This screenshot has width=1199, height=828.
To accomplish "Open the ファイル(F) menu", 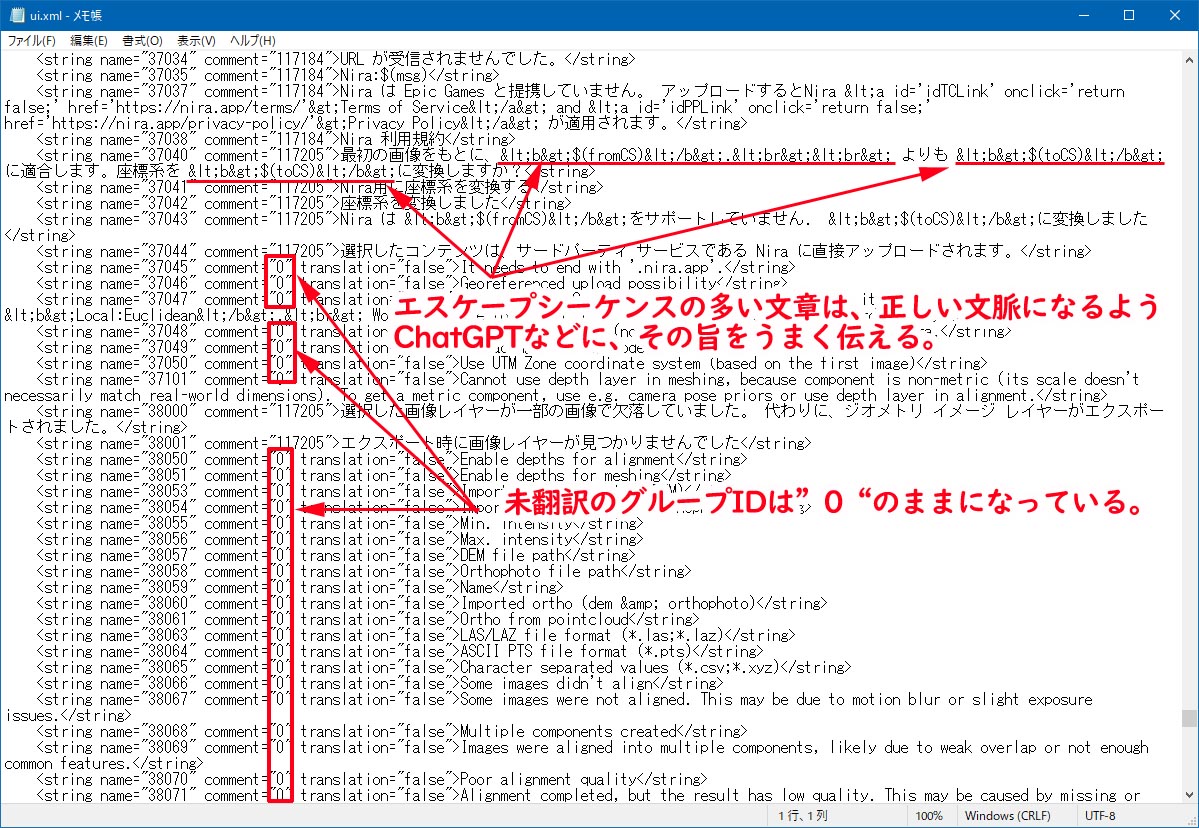I will (x=31, y=41).
